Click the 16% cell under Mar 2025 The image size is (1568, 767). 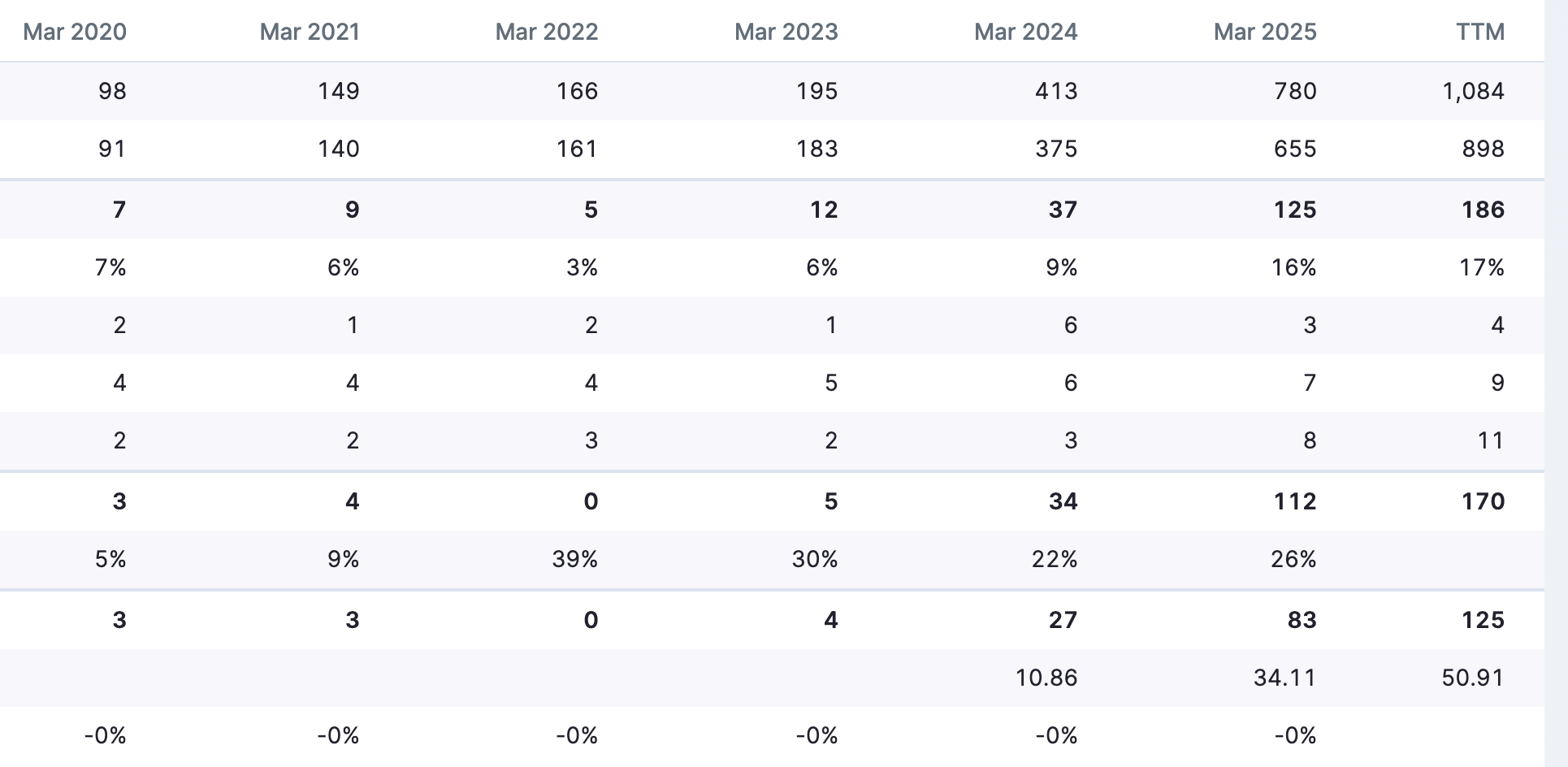[x=1293, y=267]
